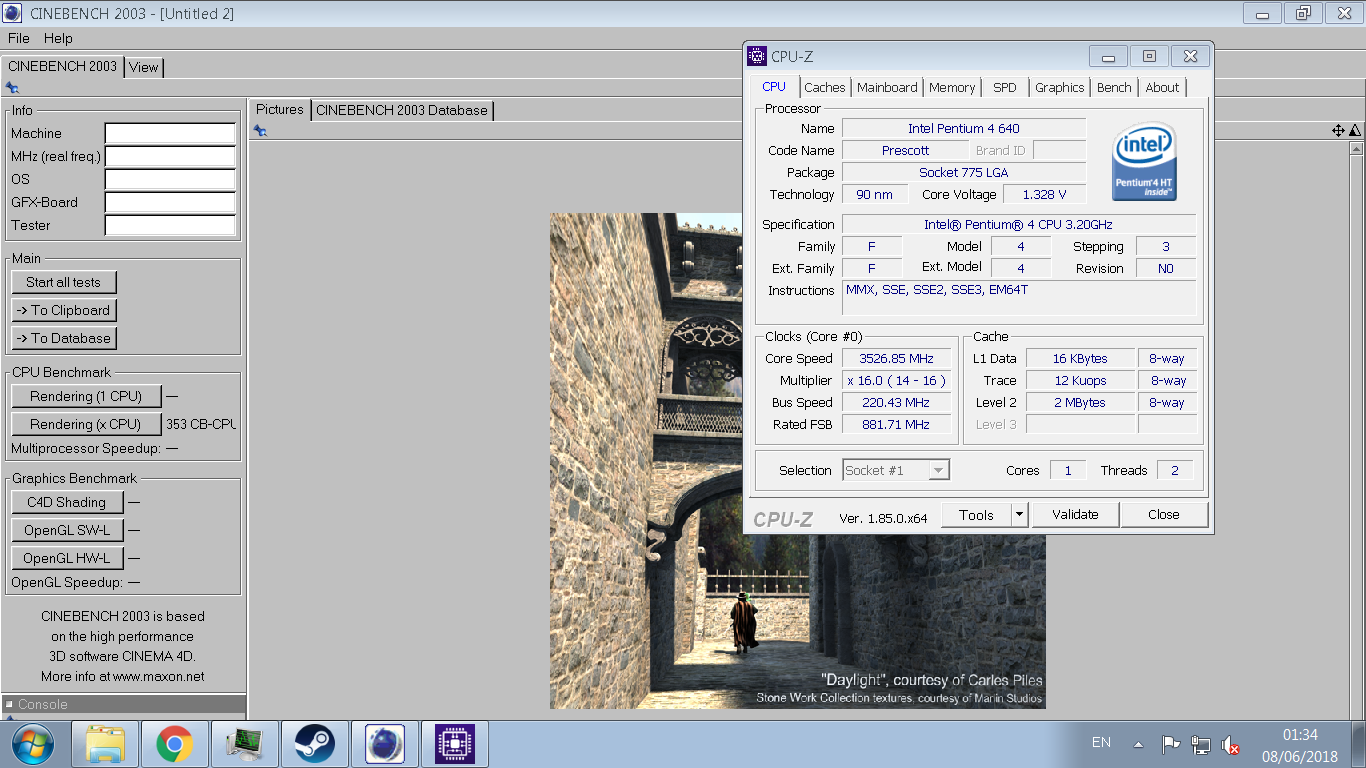Click the Tools button in CPU-Z
Viewport: 1366px width, 768px height.
(x=976, y=515)
